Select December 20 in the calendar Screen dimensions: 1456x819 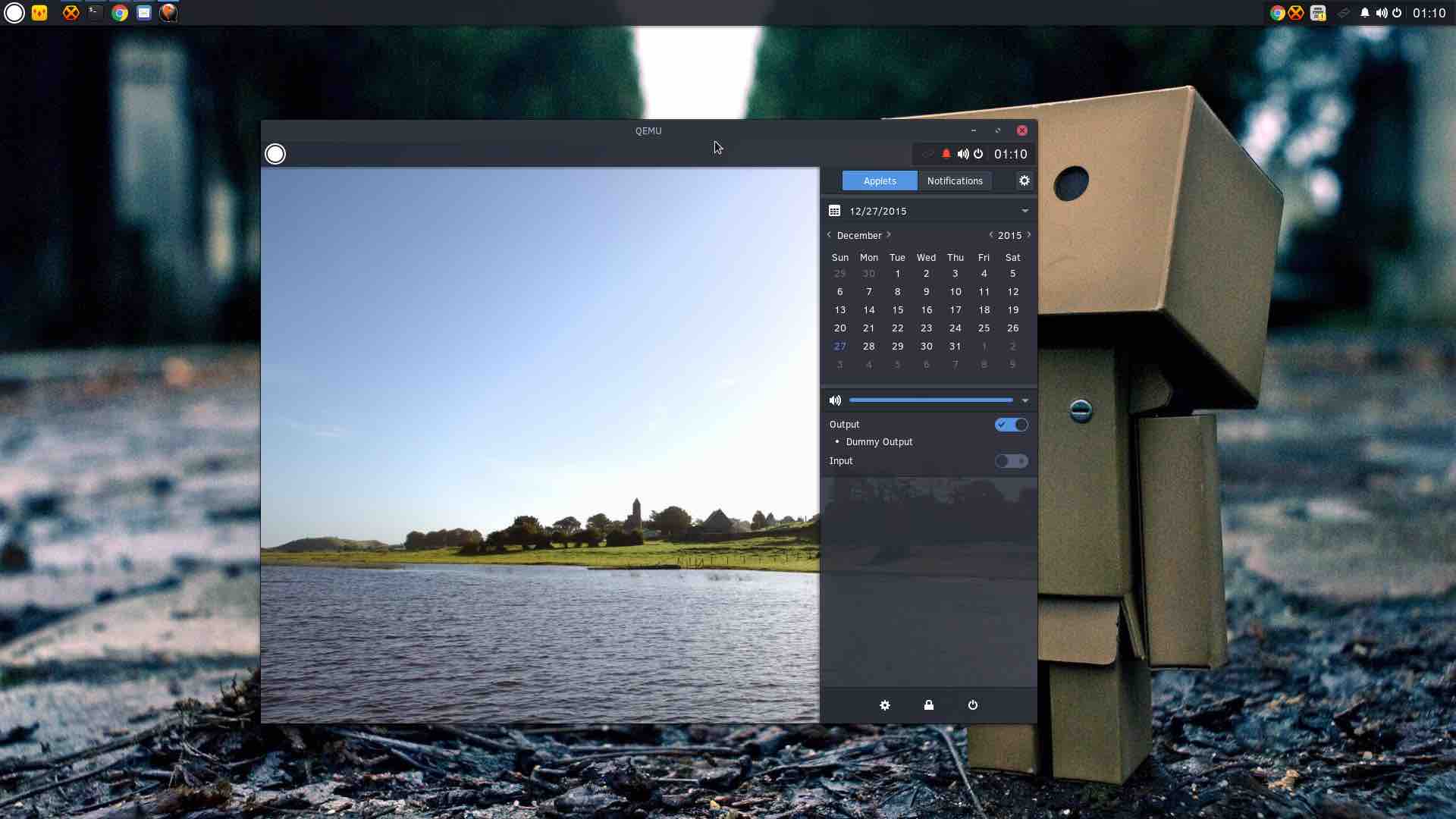tap(839, 328)
